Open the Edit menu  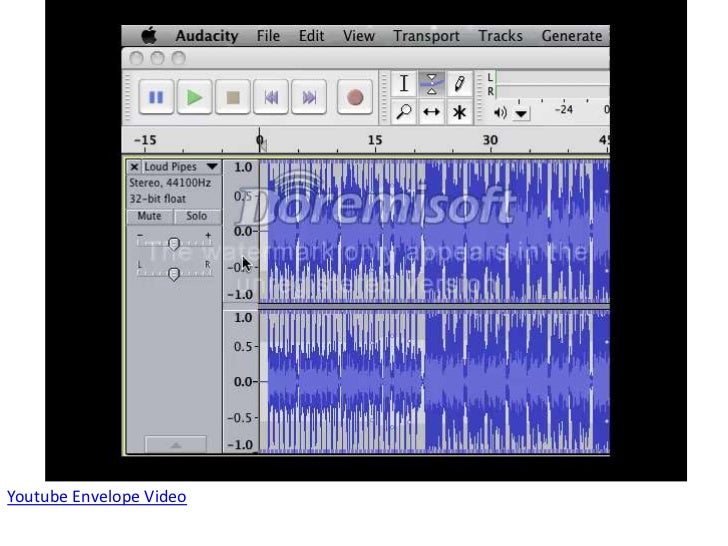coord(311,36)
